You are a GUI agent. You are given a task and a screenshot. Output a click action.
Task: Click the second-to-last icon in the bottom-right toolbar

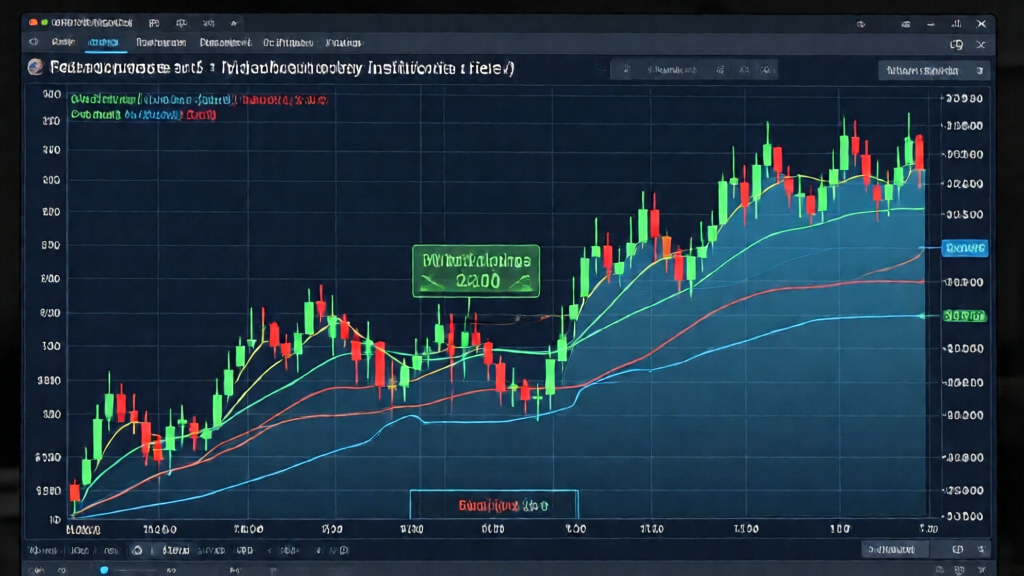[957, 550]
